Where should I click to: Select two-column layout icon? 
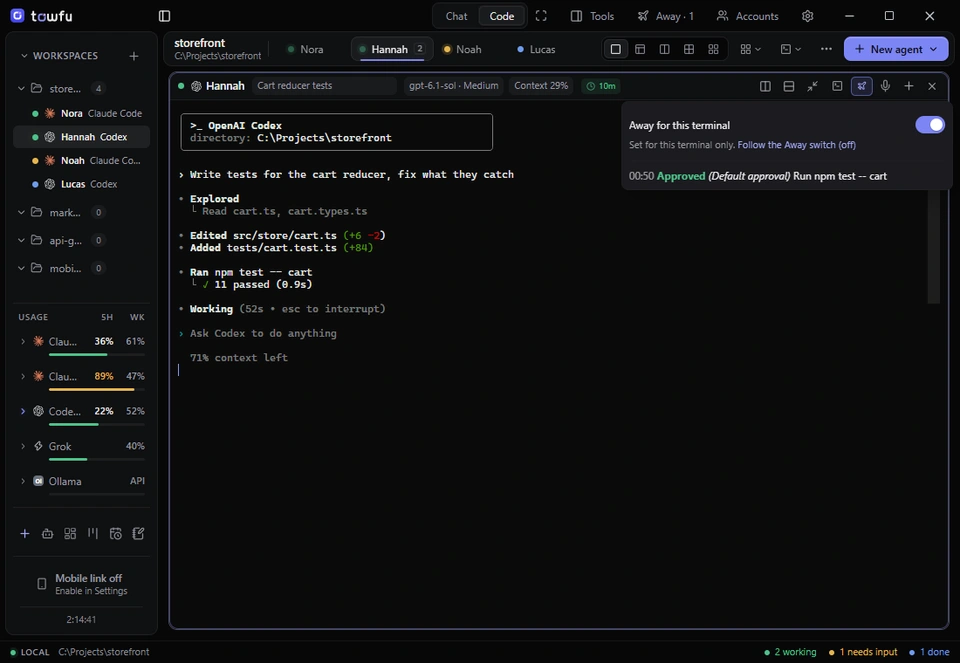click(x=664, y=49)
